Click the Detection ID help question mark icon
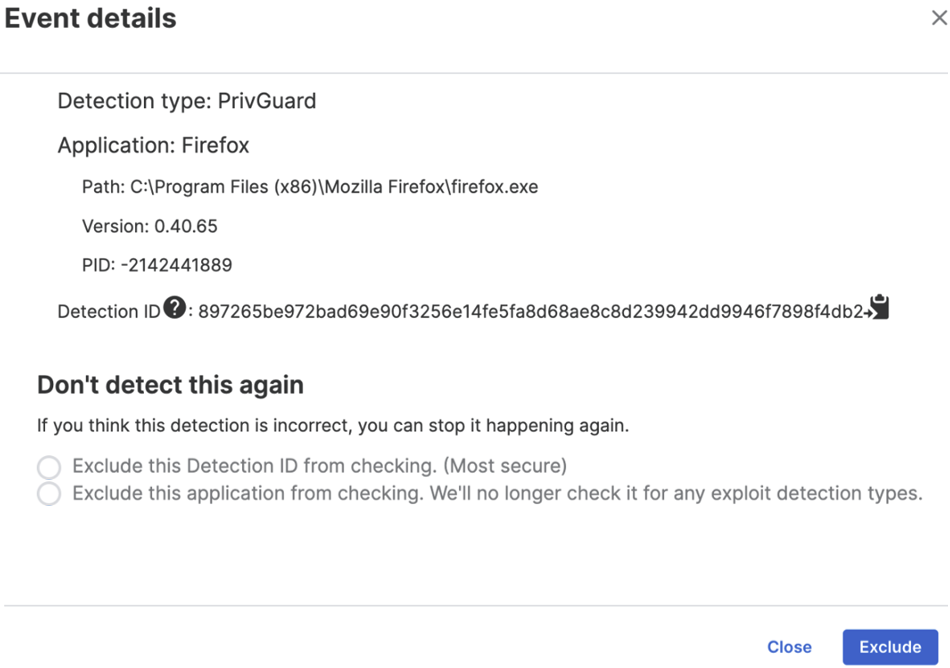 click(175, 308)
